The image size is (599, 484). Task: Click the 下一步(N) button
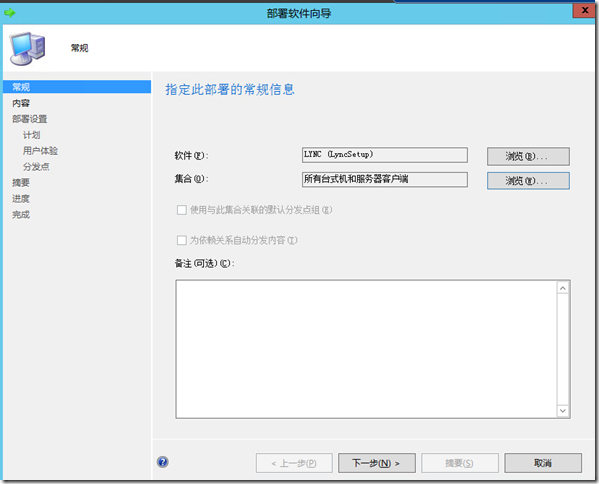pyautogui.click(x=377, y=463)
